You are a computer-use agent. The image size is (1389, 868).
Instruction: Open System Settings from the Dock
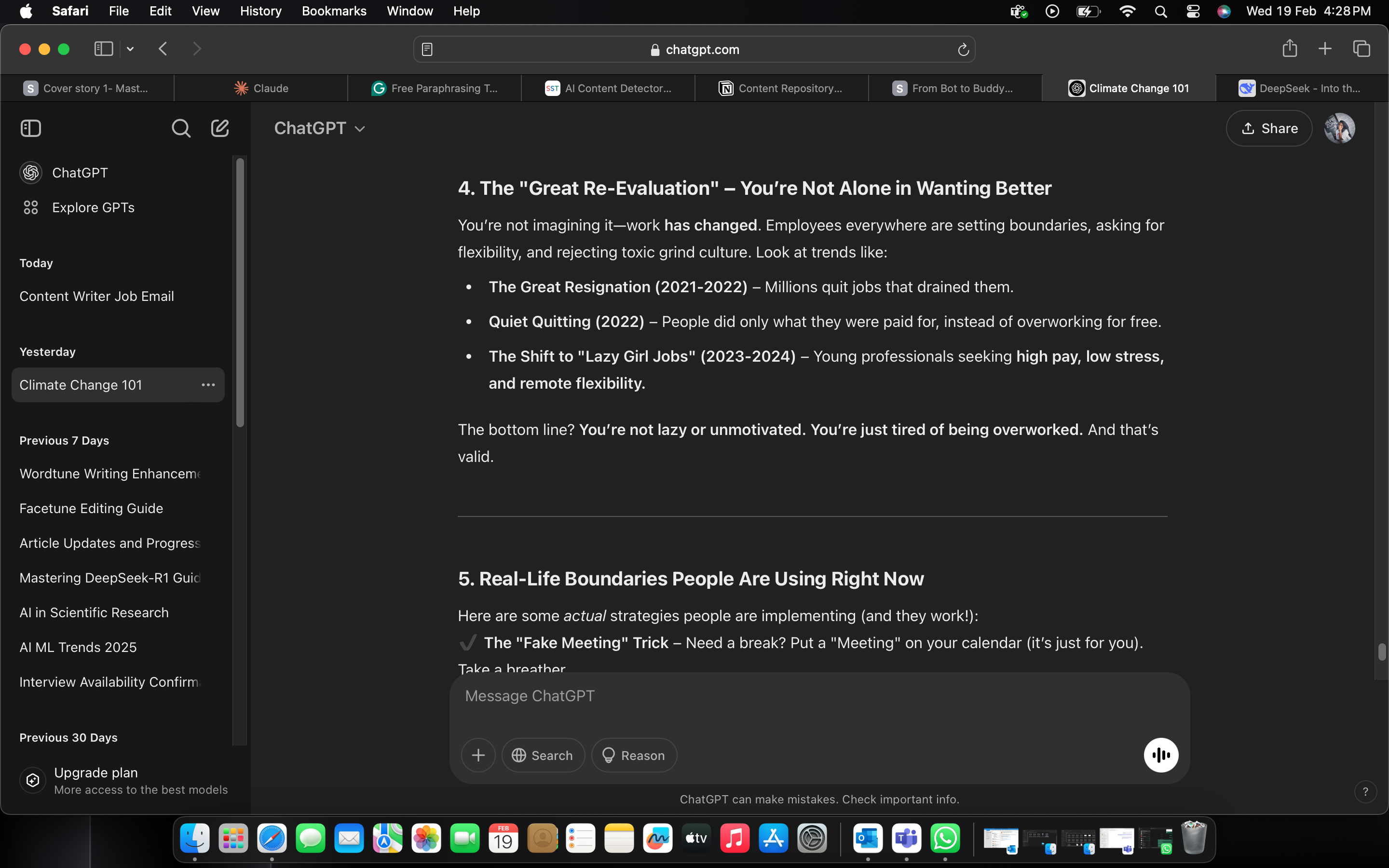(812, 839)
